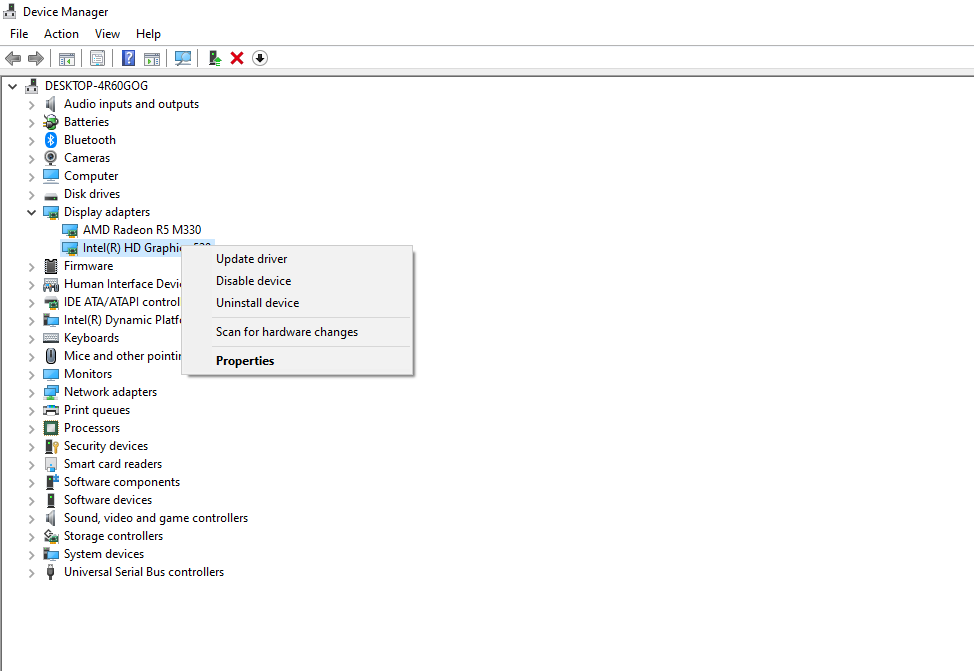Image resolution: width=974 pixels, height=671 pixels.
Task: Click the Scan for hardware changes toolbar icon
Action: (183, 58)
